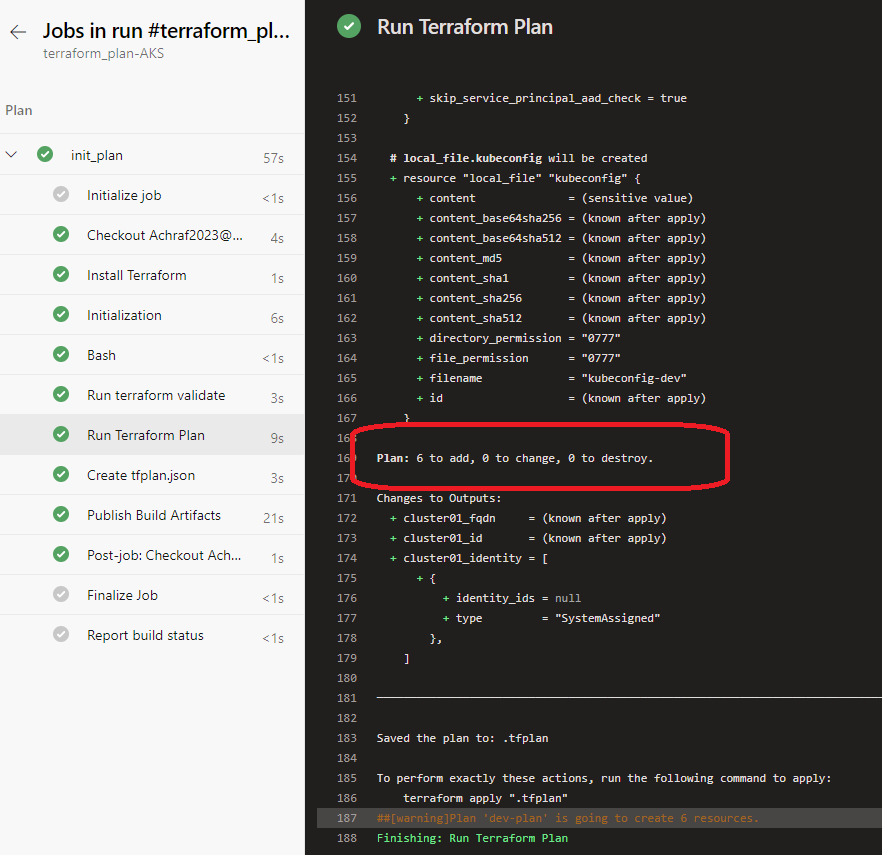Click the success icon next to init_plan job
Viewport: 882px width, 855px height.
(45, 155)
